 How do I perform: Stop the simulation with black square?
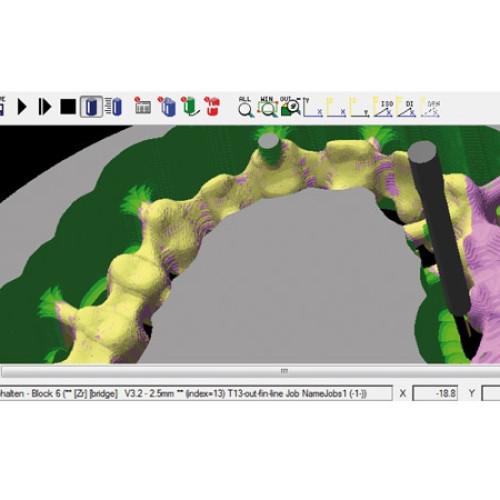[x=68, y=107]
